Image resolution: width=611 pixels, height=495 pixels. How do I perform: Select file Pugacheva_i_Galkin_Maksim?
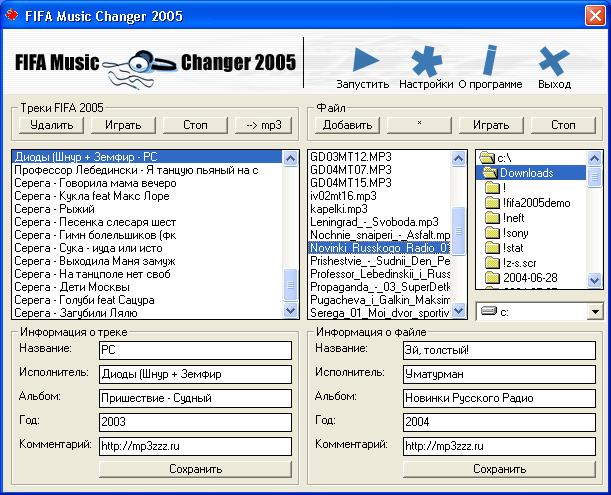coord(380,300)
